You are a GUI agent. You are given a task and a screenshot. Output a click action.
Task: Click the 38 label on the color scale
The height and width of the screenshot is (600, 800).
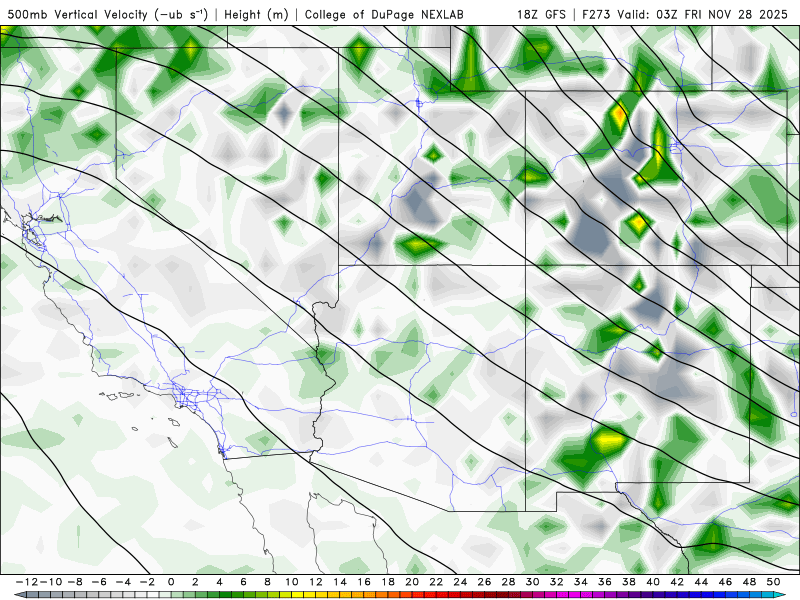click(x=629, y=582)
